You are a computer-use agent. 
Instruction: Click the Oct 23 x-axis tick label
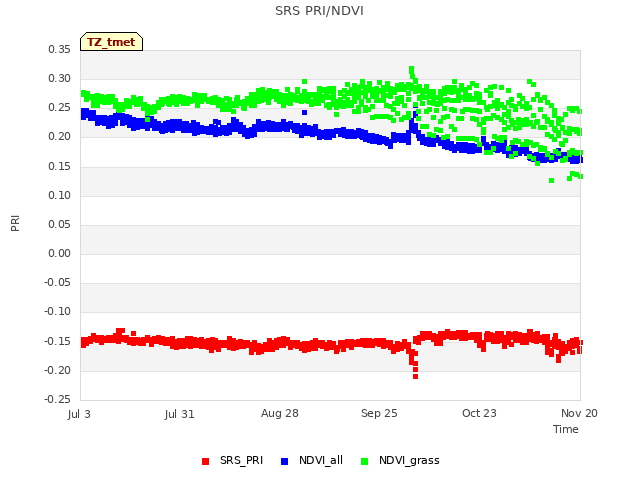[x=479, y=413]
